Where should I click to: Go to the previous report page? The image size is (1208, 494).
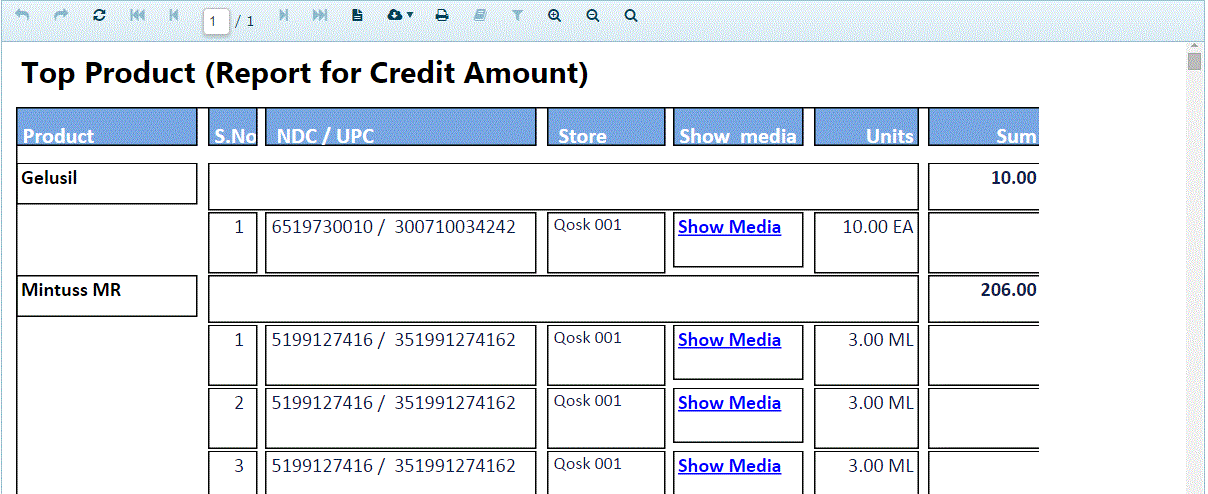(x=174, y=15)
